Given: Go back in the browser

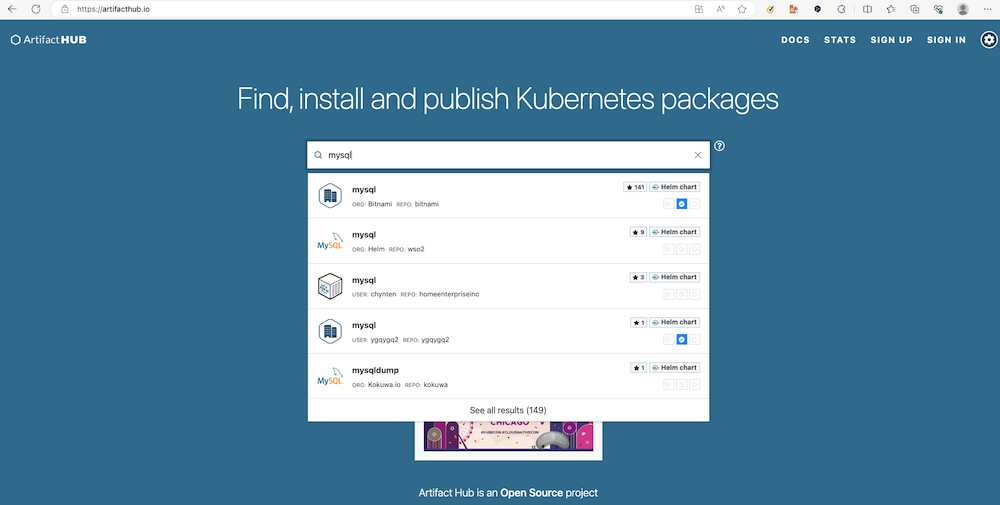Looking at the screenshot, I should pos(12,9).
